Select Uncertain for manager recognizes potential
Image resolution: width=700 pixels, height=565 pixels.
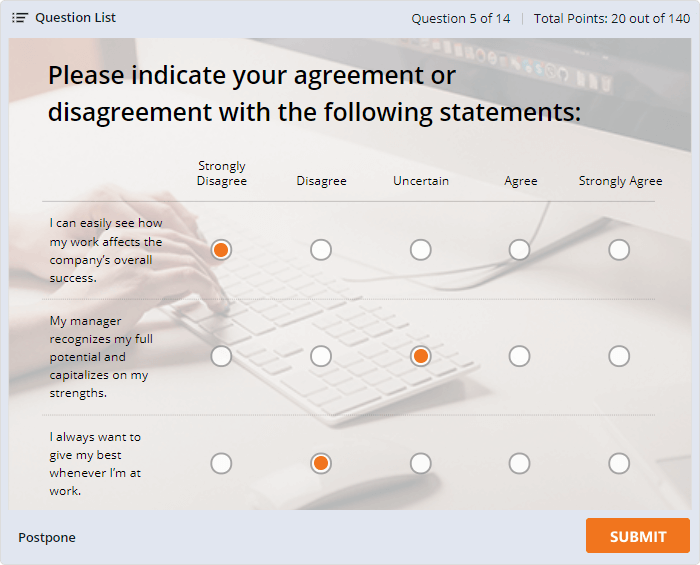point(421,356)
